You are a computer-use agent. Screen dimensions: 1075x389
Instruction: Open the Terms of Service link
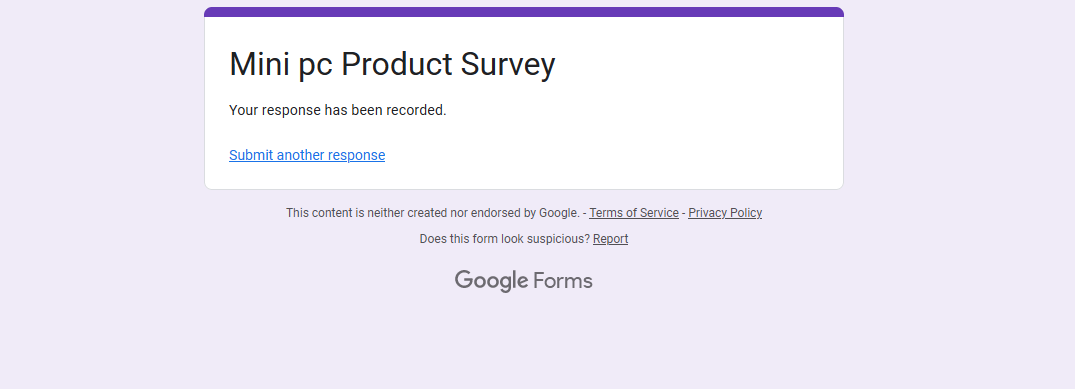click(633, 213)
